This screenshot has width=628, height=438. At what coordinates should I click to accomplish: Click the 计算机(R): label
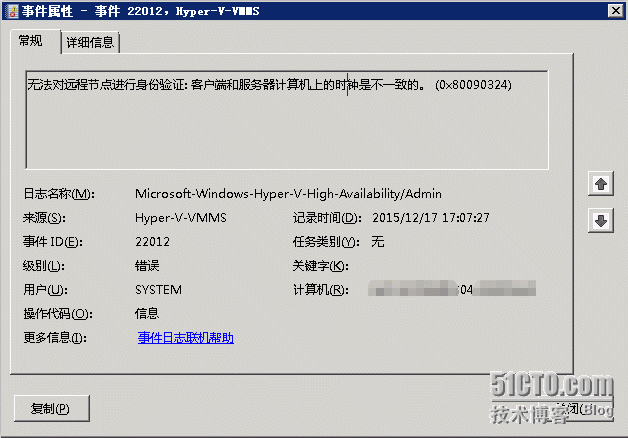coord(321,289)
